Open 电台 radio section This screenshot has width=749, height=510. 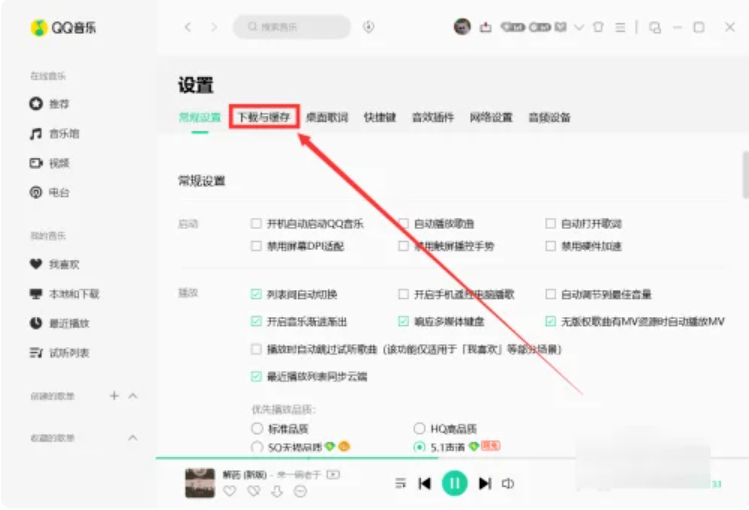tap(59, 192)
